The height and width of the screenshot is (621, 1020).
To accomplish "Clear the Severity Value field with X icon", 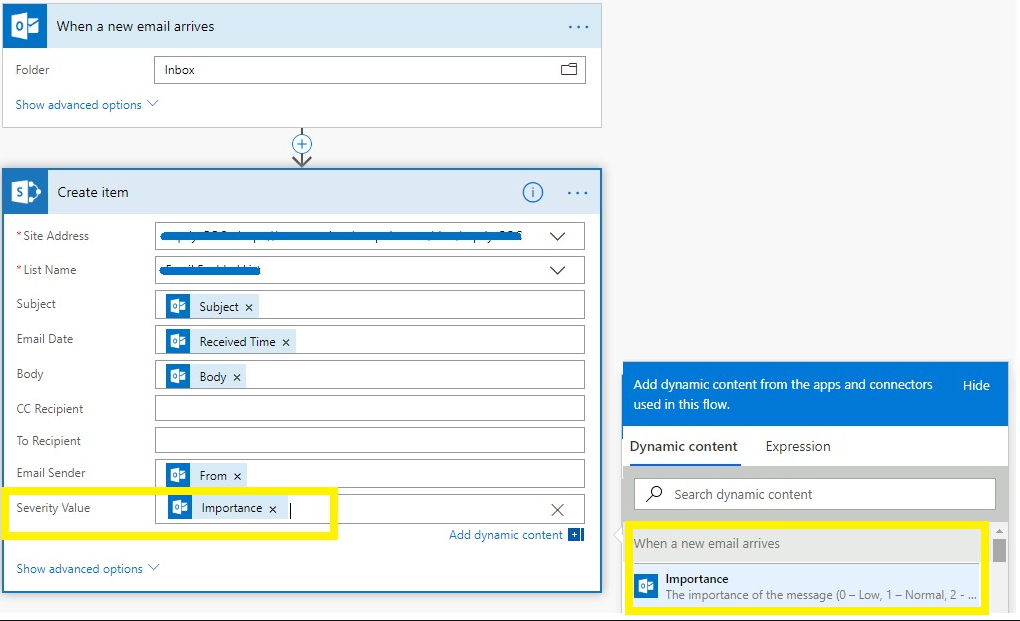I will pos(558,510).
